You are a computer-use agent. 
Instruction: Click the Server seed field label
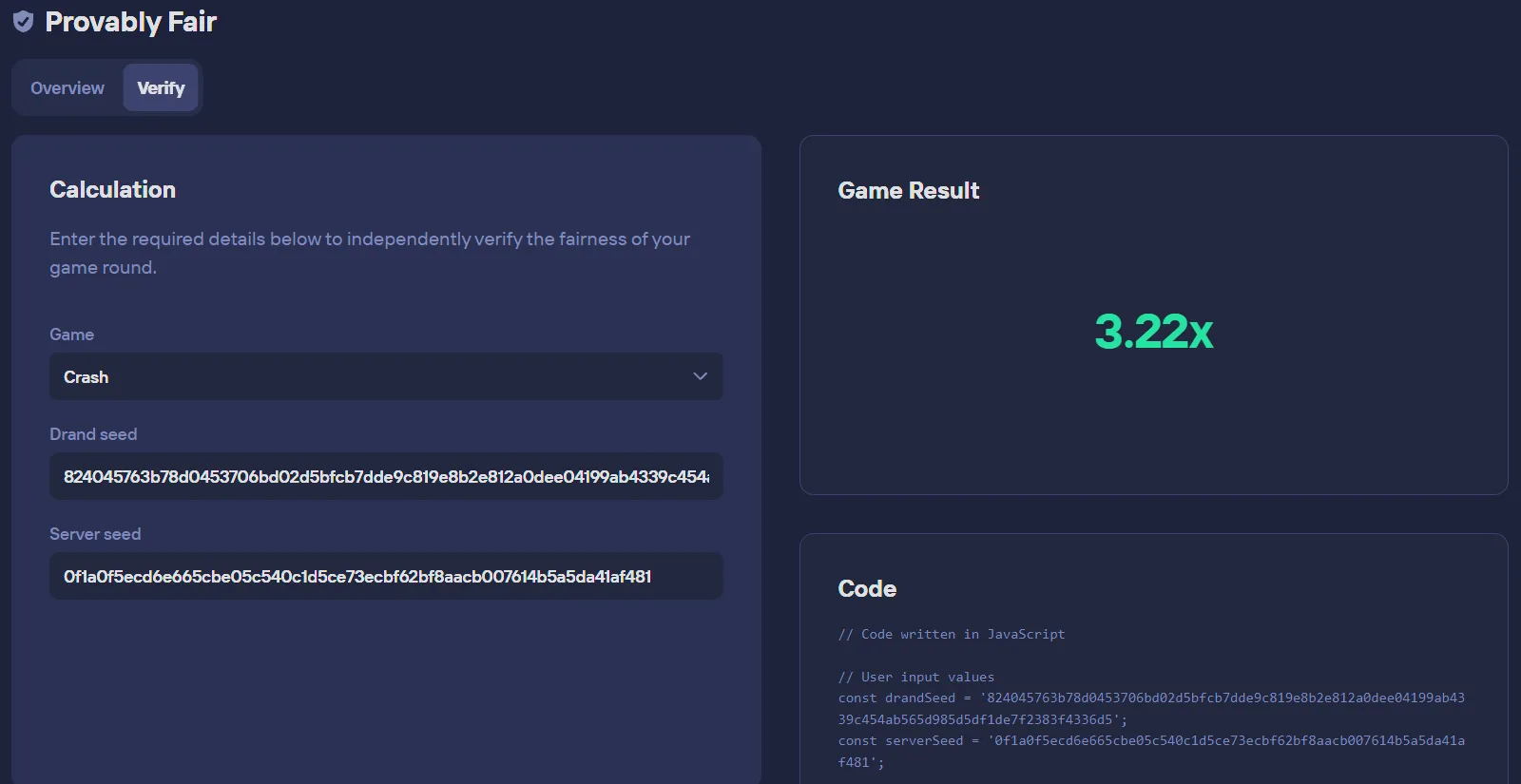95,534
